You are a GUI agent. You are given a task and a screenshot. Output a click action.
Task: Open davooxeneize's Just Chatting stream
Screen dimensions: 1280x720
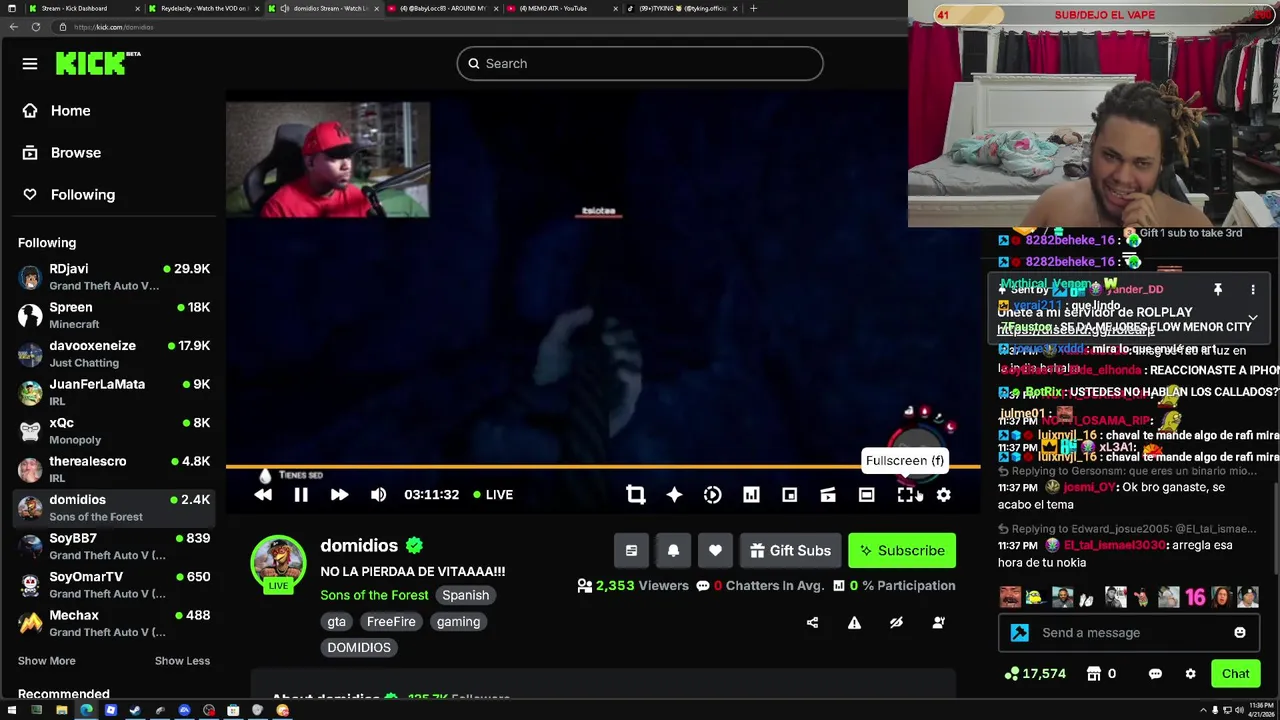(x=114, y=354)
